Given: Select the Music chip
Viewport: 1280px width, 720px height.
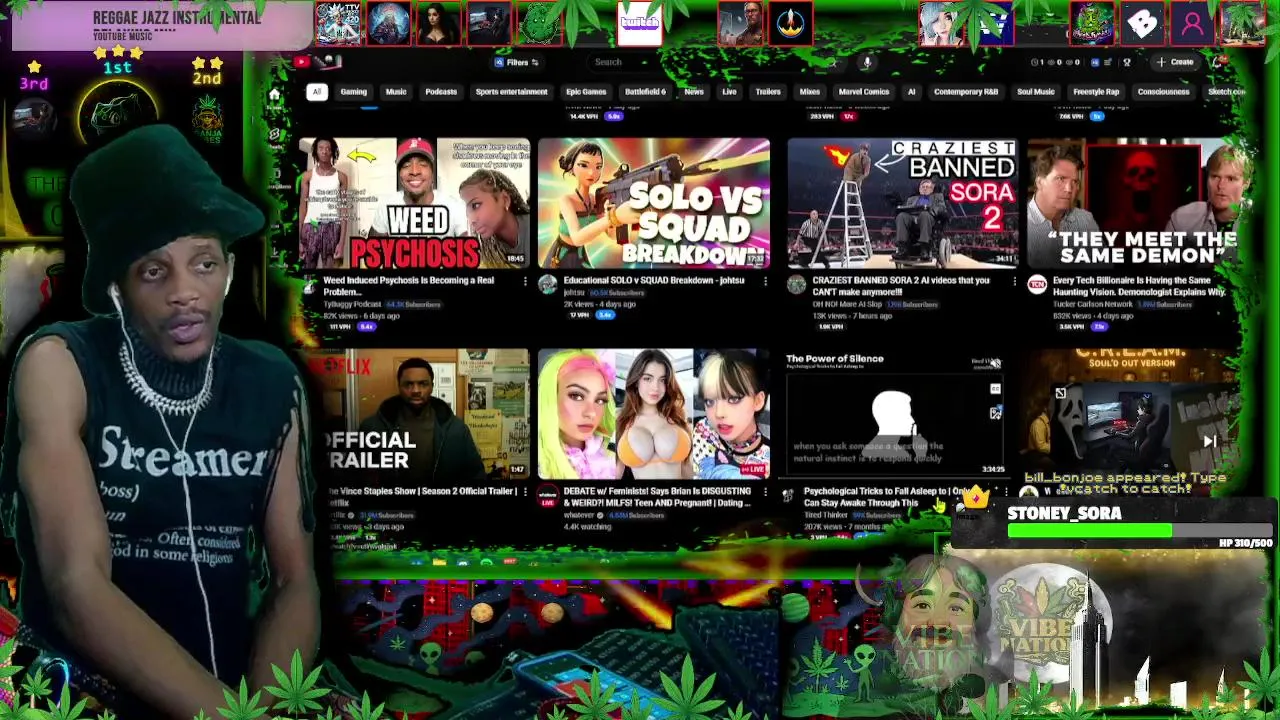Looking at the screenshot, I should click(x=396, y=92).
